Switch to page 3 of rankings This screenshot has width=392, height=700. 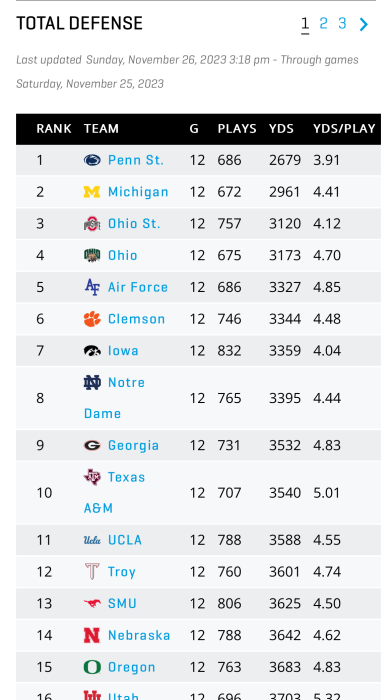[342, 23]
